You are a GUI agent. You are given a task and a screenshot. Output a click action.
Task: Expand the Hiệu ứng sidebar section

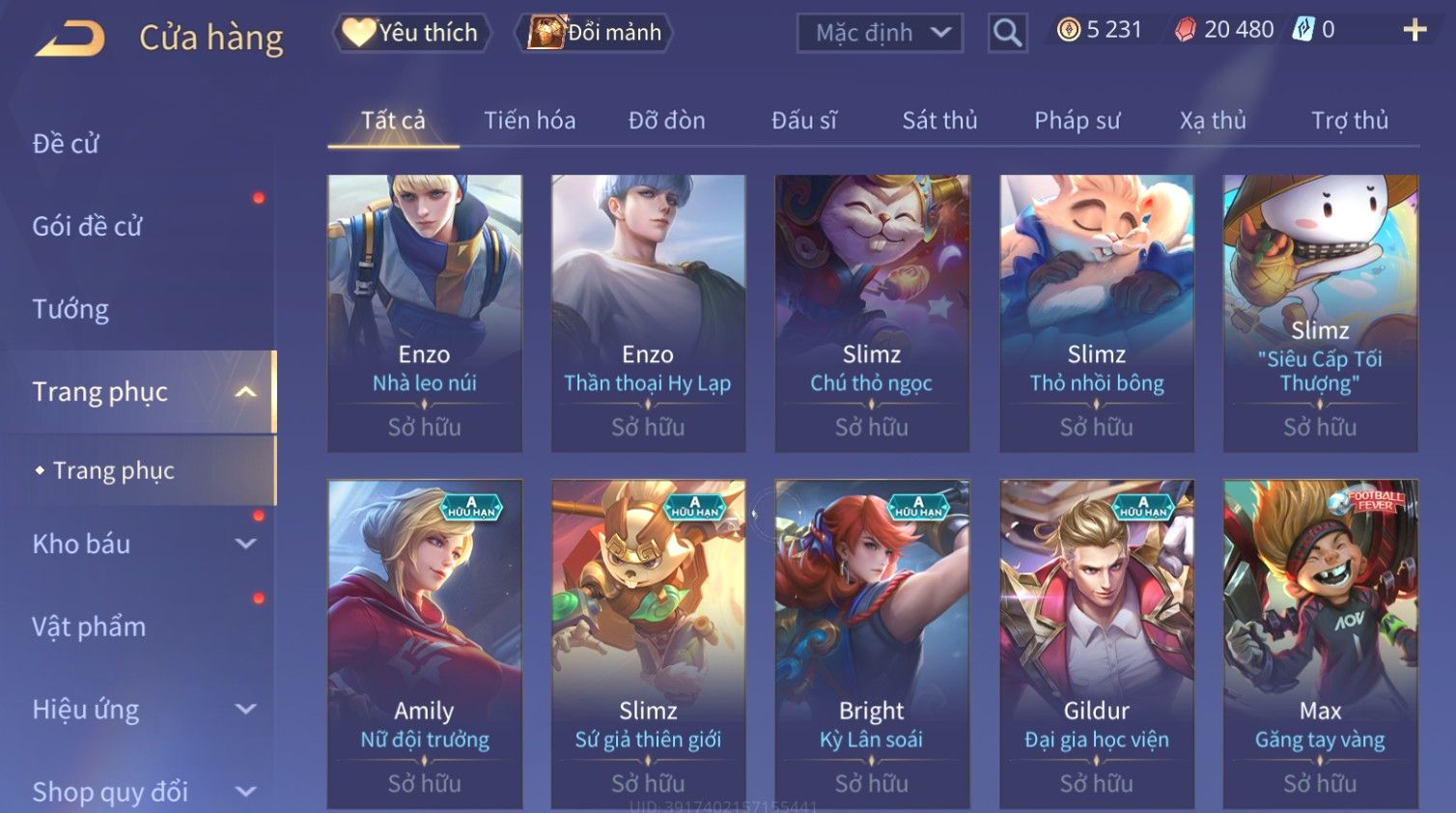coord(246,710)
